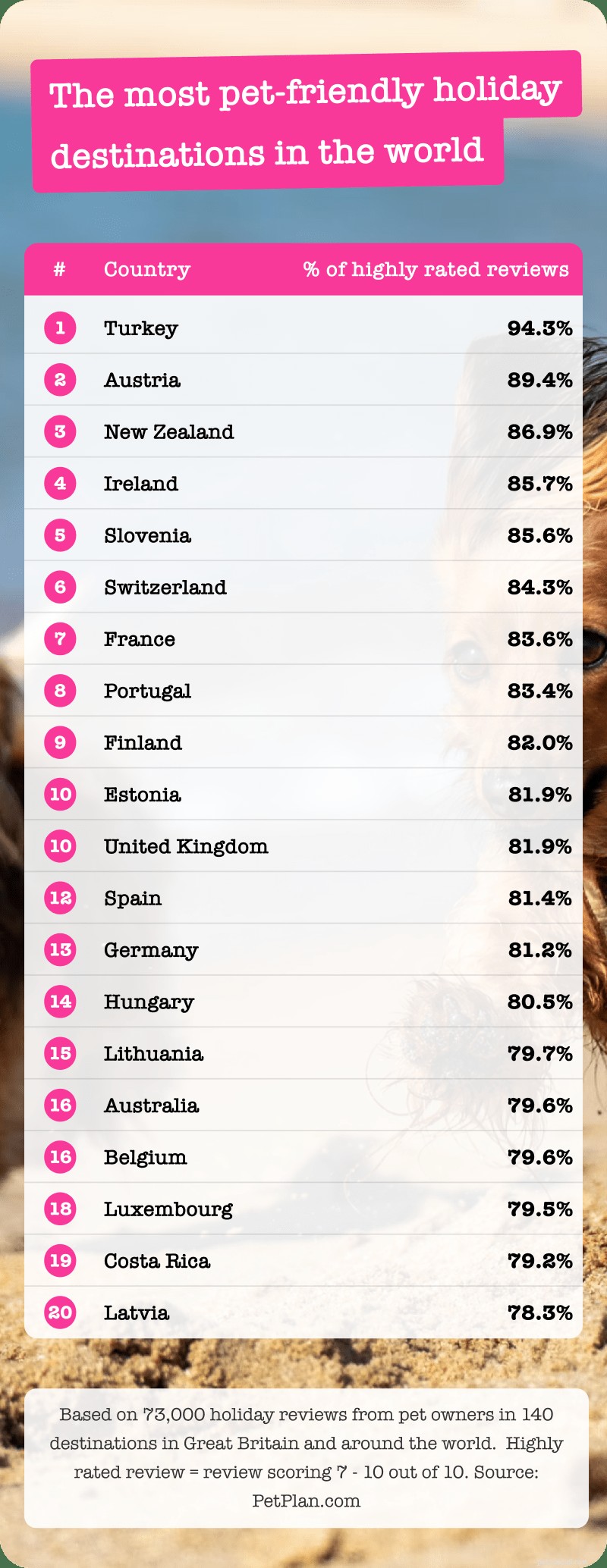
Task: Click the rank 20 circle next to Latvia
Action: click(x=60, y=1312)
